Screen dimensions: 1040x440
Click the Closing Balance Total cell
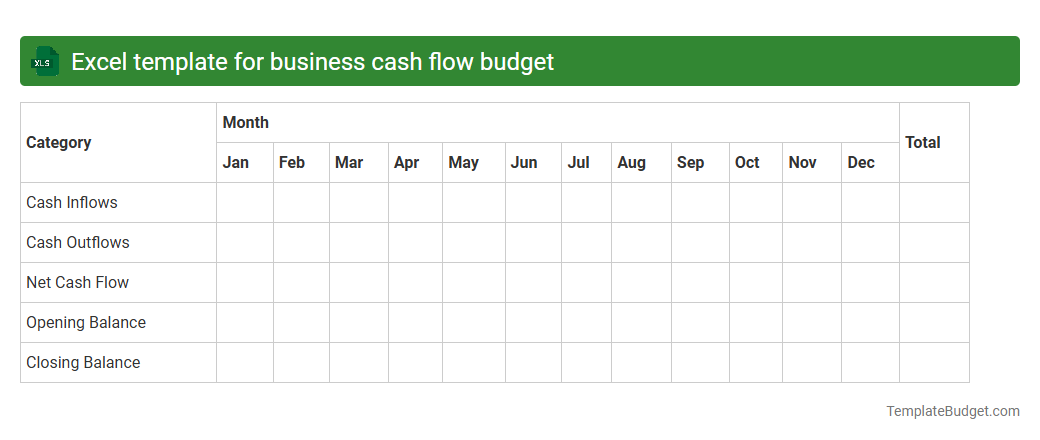[x=935, y=362]
